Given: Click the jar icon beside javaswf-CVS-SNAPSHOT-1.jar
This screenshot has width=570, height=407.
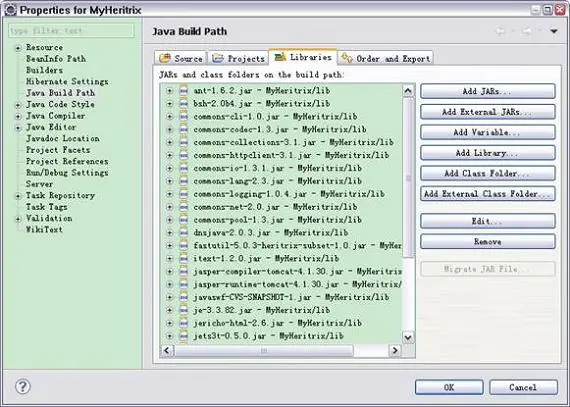Looking at the screenshot, I should pyautogui.click(x=184, y=297).
